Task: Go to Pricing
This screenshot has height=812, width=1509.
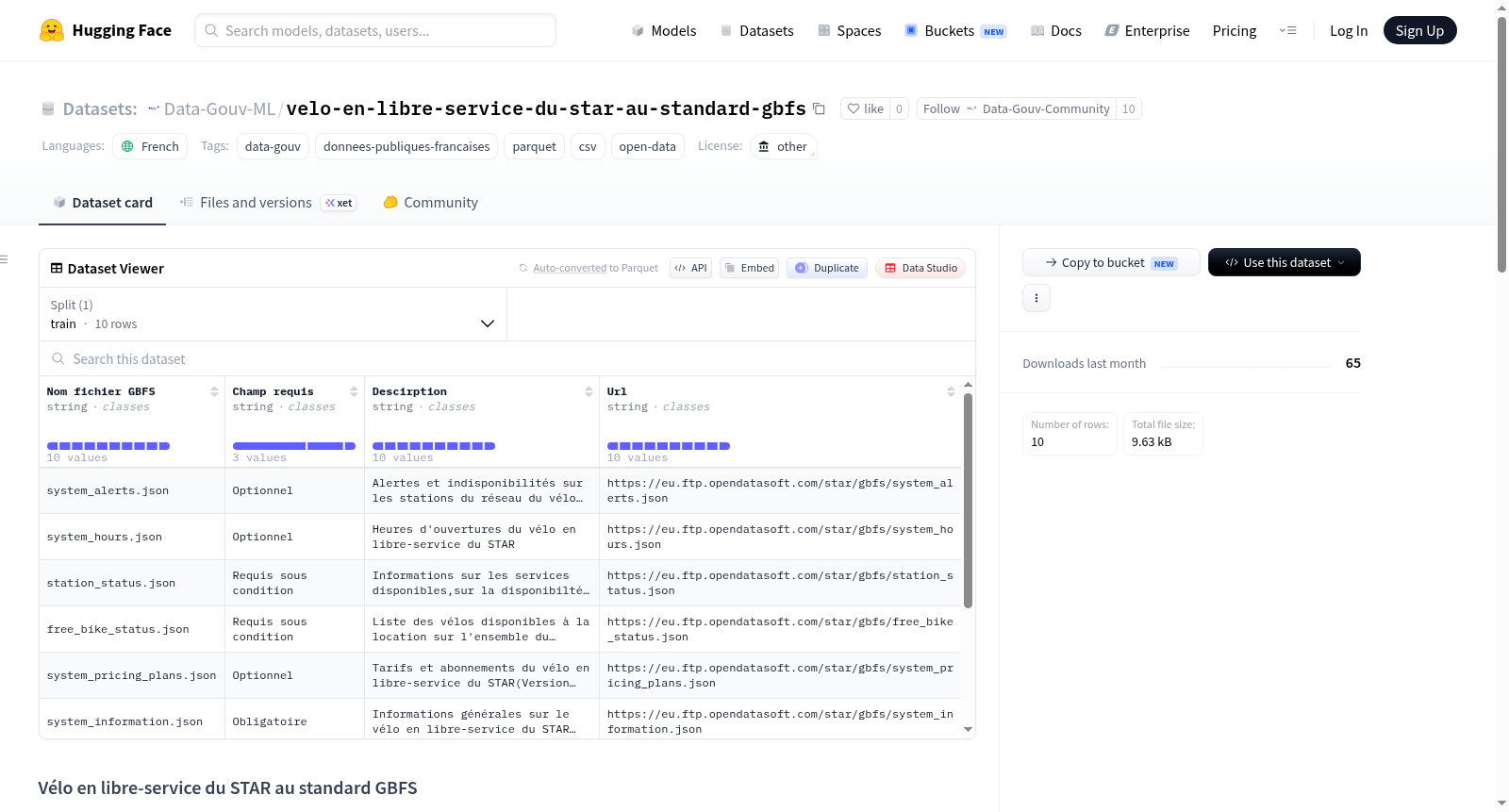Action: [x=1235, y=30]
